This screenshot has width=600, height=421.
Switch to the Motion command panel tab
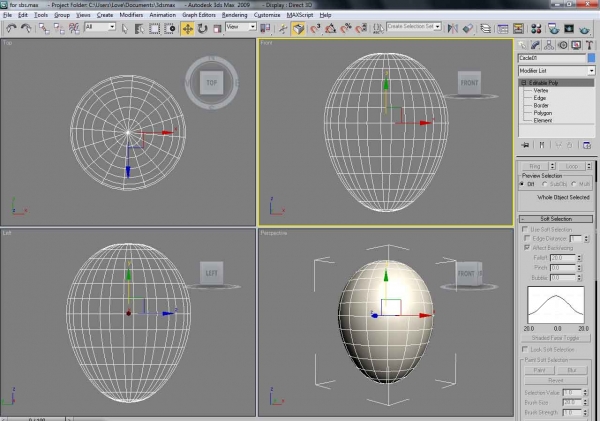(x=562, y=45)
